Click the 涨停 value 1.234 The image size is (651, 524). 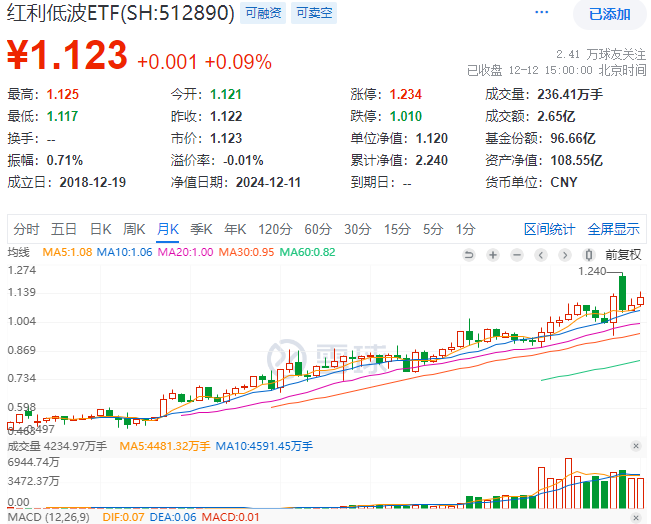pyautogui.click(x=406, y=94)
